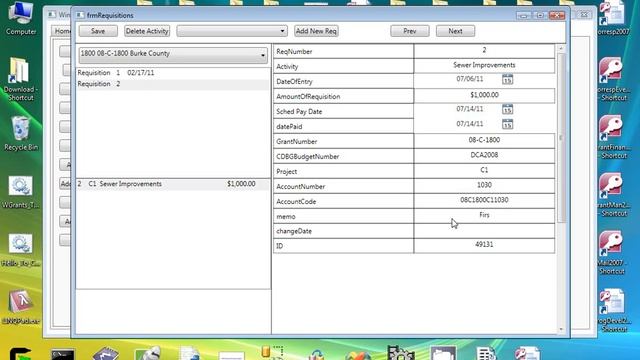
Task: Click the empty changeDate field
Action: pyautogui.click(x=484, y=231)
